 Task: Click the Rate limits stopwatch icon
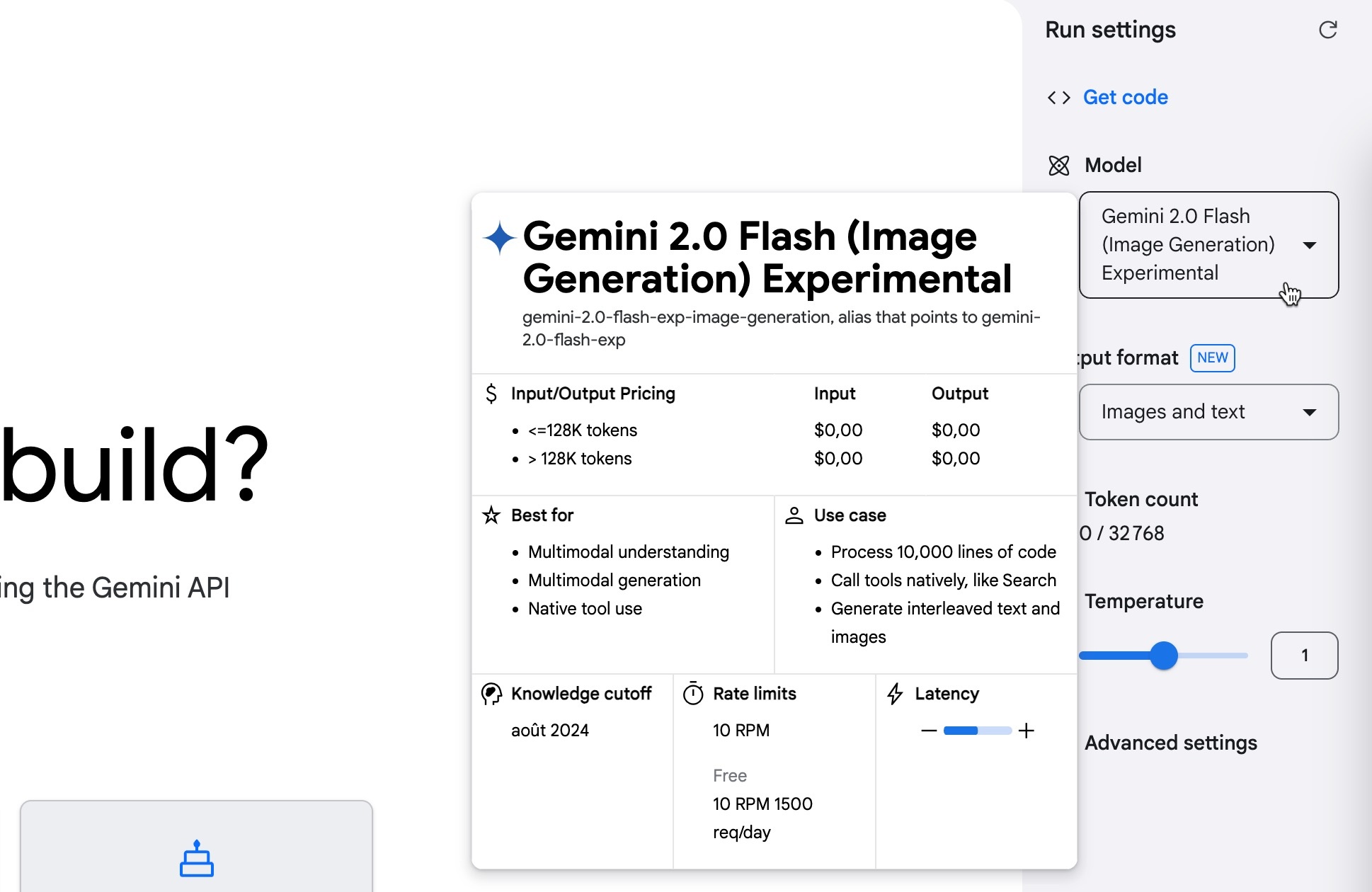pyautogui.click(x=693, y=694)
